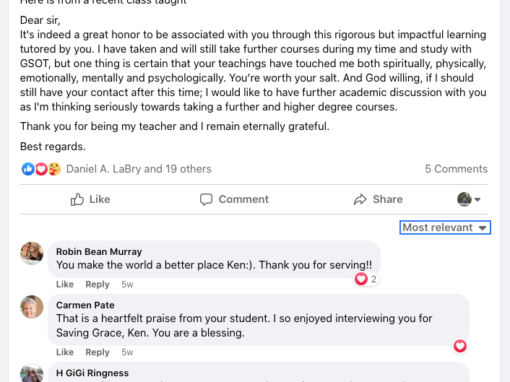Open the profile picker dropdown beside Share
The image size is (510, 382).
(x=469, y=199)
